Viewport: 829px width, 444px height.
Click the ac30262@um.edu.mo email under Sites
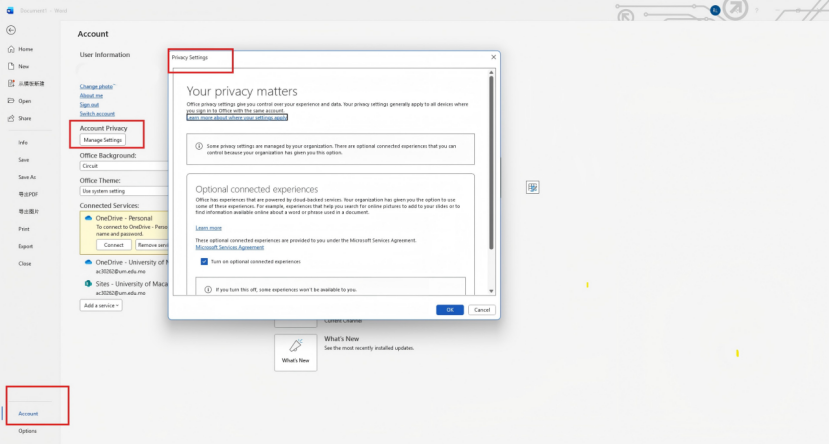[121, 293]
